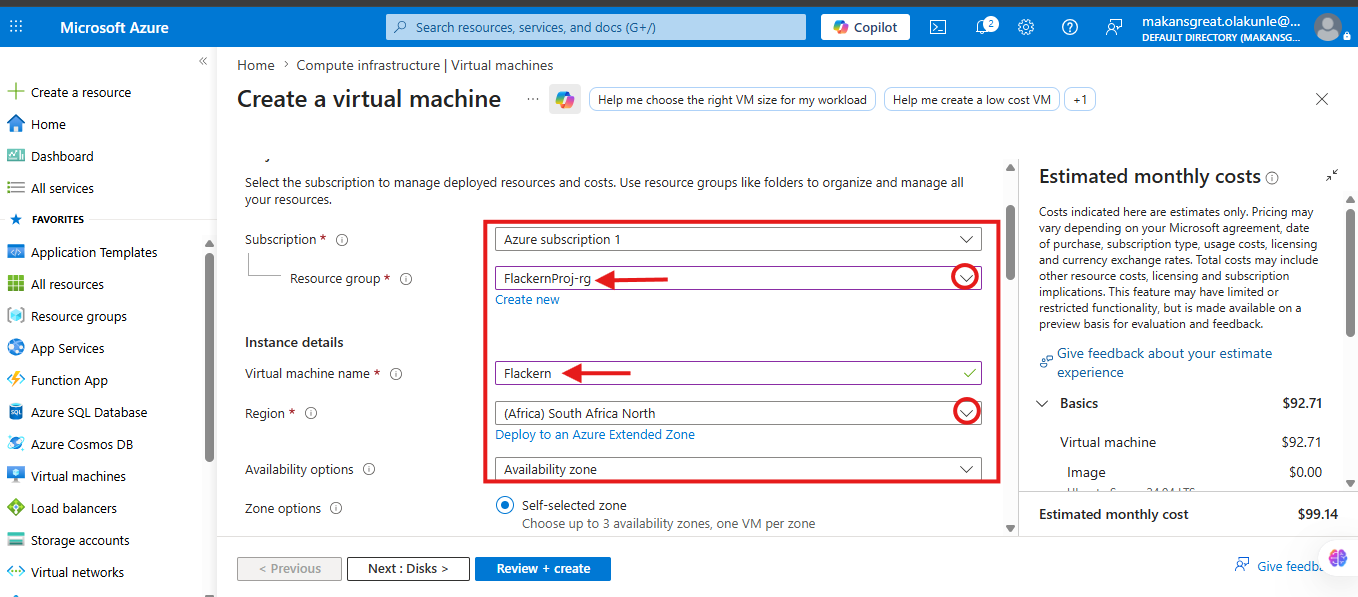Viewport: 1358px width, 597px height.
Task: Click the Review + create button
Action: coord(543,568)
